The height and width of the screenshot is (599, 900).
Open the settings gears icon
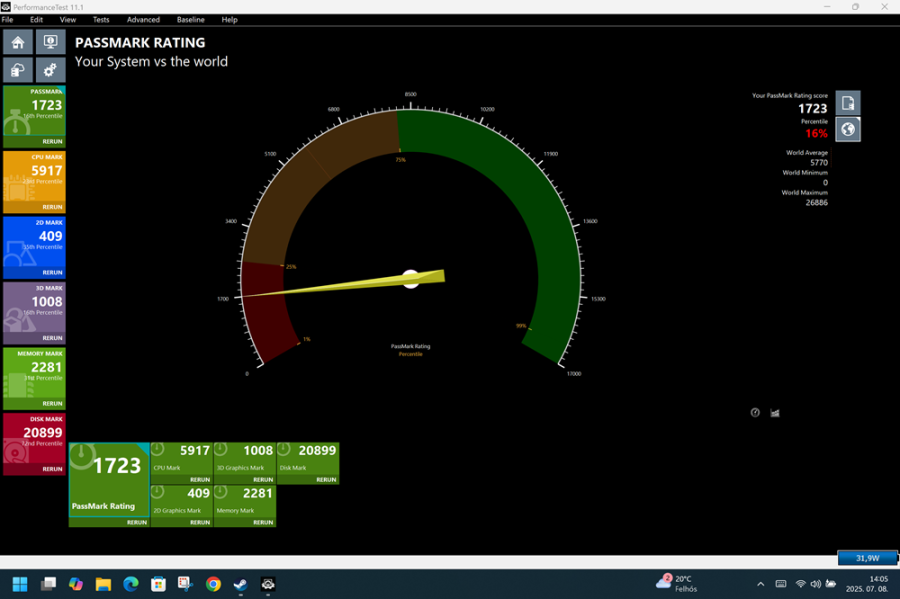pyautogui.click(x=50, y=70)
